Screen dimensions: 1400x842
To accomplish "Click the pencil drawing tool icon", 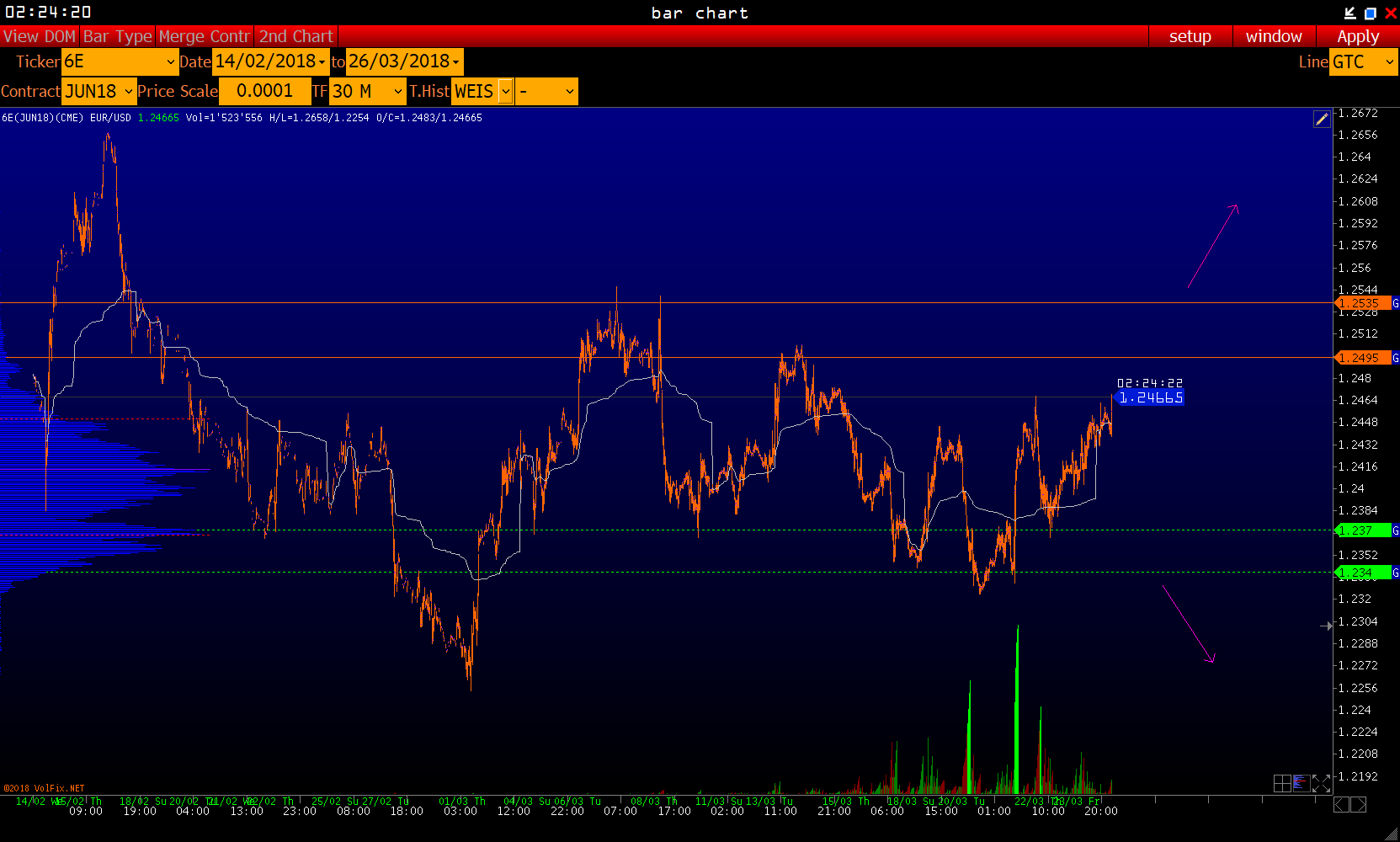I will 1322,120.
